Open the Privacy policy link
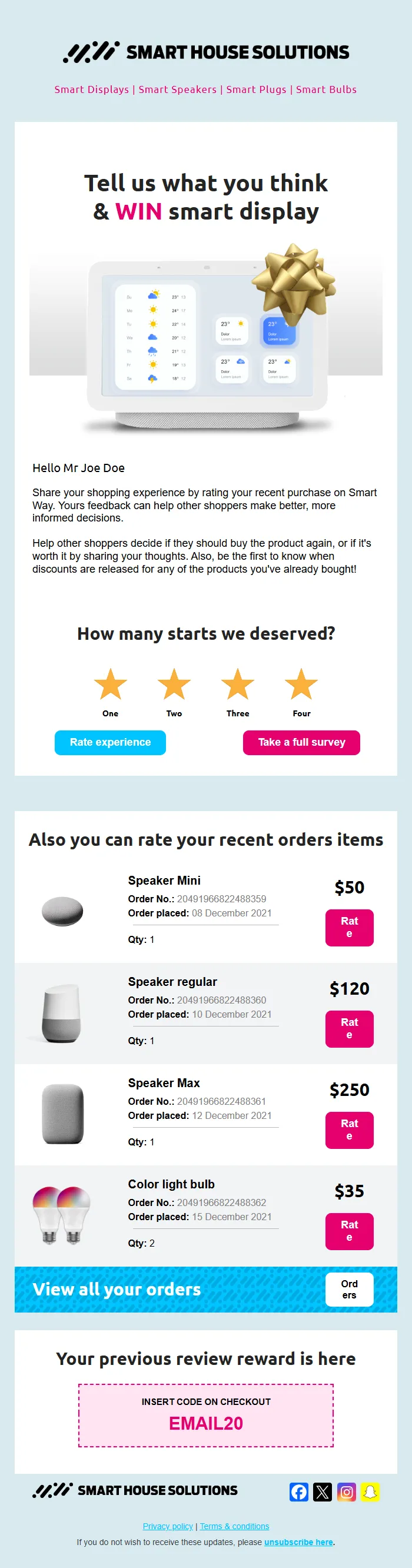Viewport: 412px width, 1568px height. (x=167, y=1526)
